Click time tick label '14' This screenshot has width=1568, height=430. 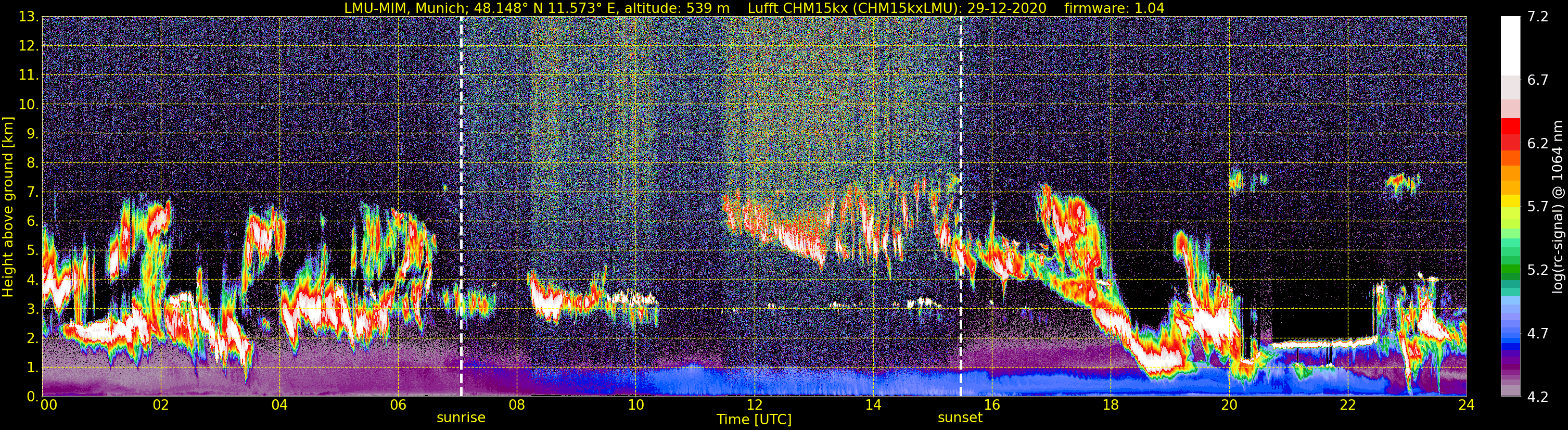click(x=873, y=405)
